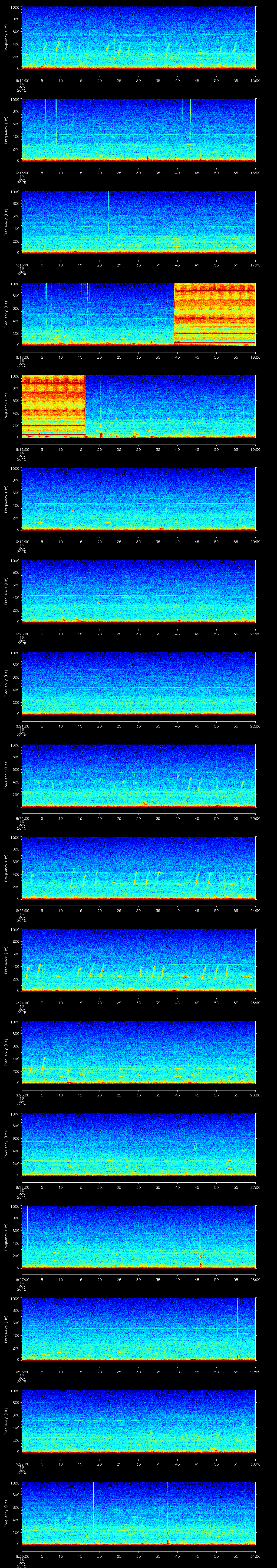Click the 26:00 end time label
Image resolution: width=277 pixels, height=1568 pixels.
(256, 1095)
